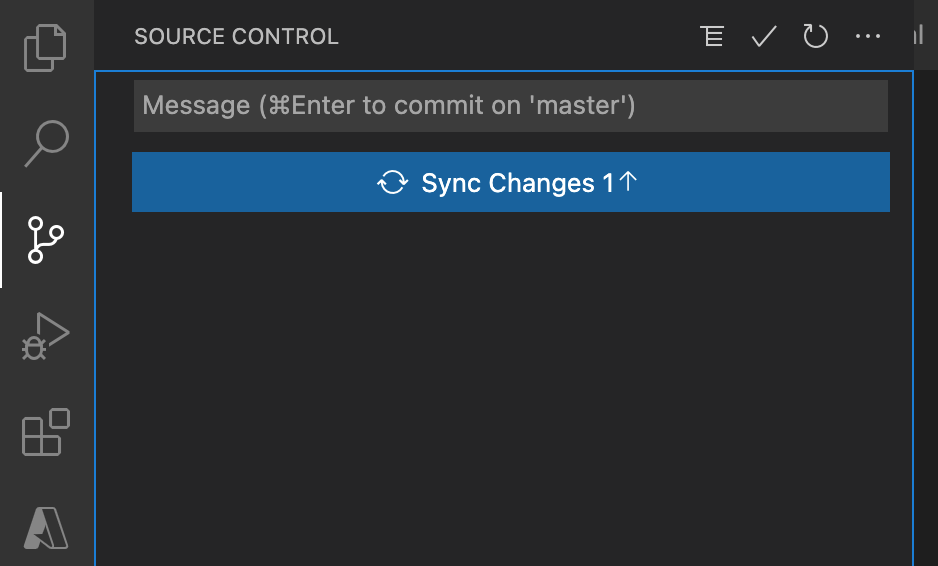Click the circular sync arrows icon
Viewport: 938px width, 566px height.
[392, 183]
